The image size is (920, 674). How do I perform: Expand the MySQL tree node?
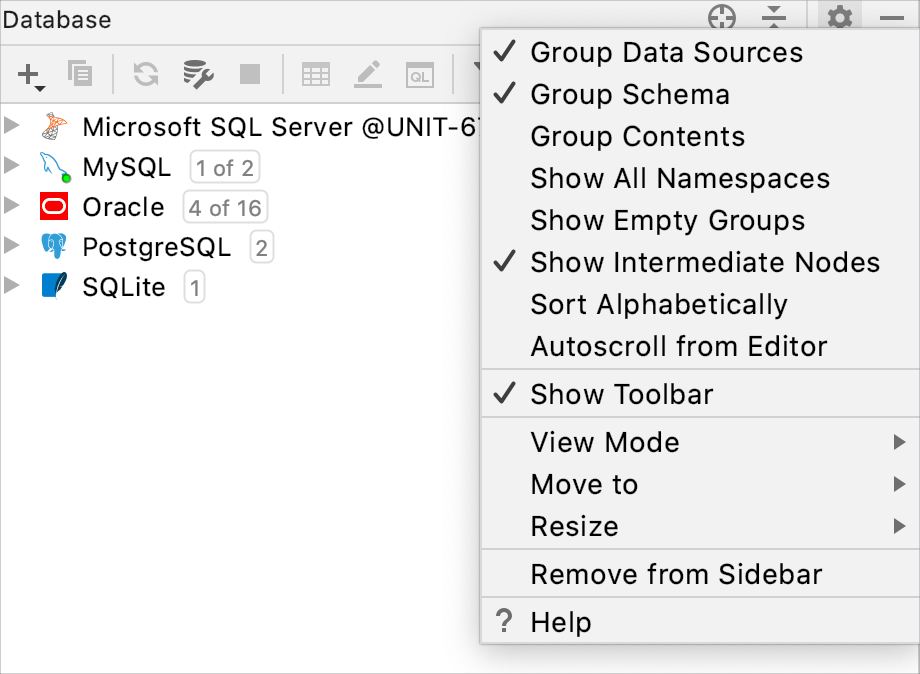pos(12,166)
